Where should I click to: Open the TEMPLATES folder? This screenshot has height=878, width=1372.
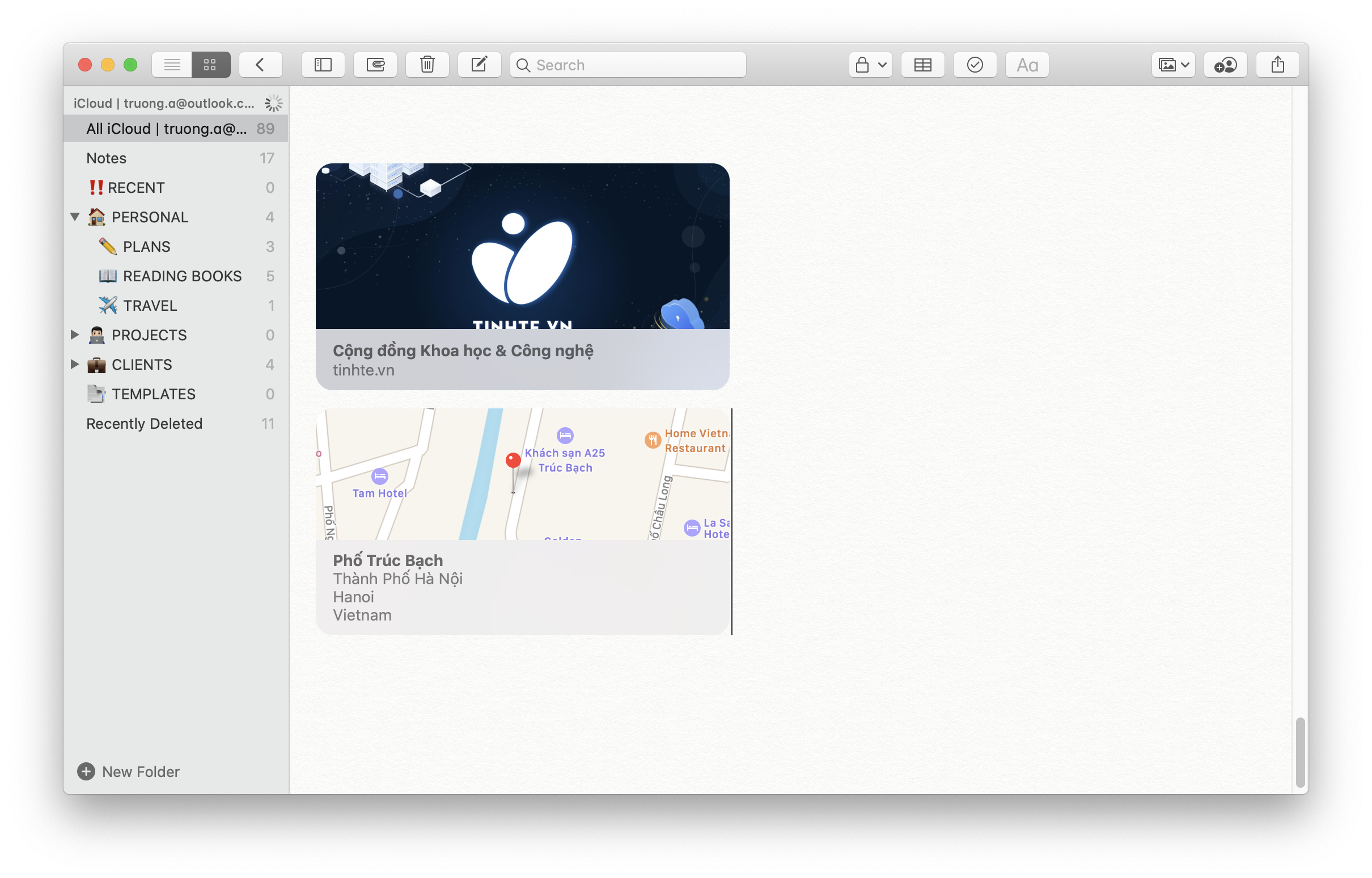pos(176,394)
